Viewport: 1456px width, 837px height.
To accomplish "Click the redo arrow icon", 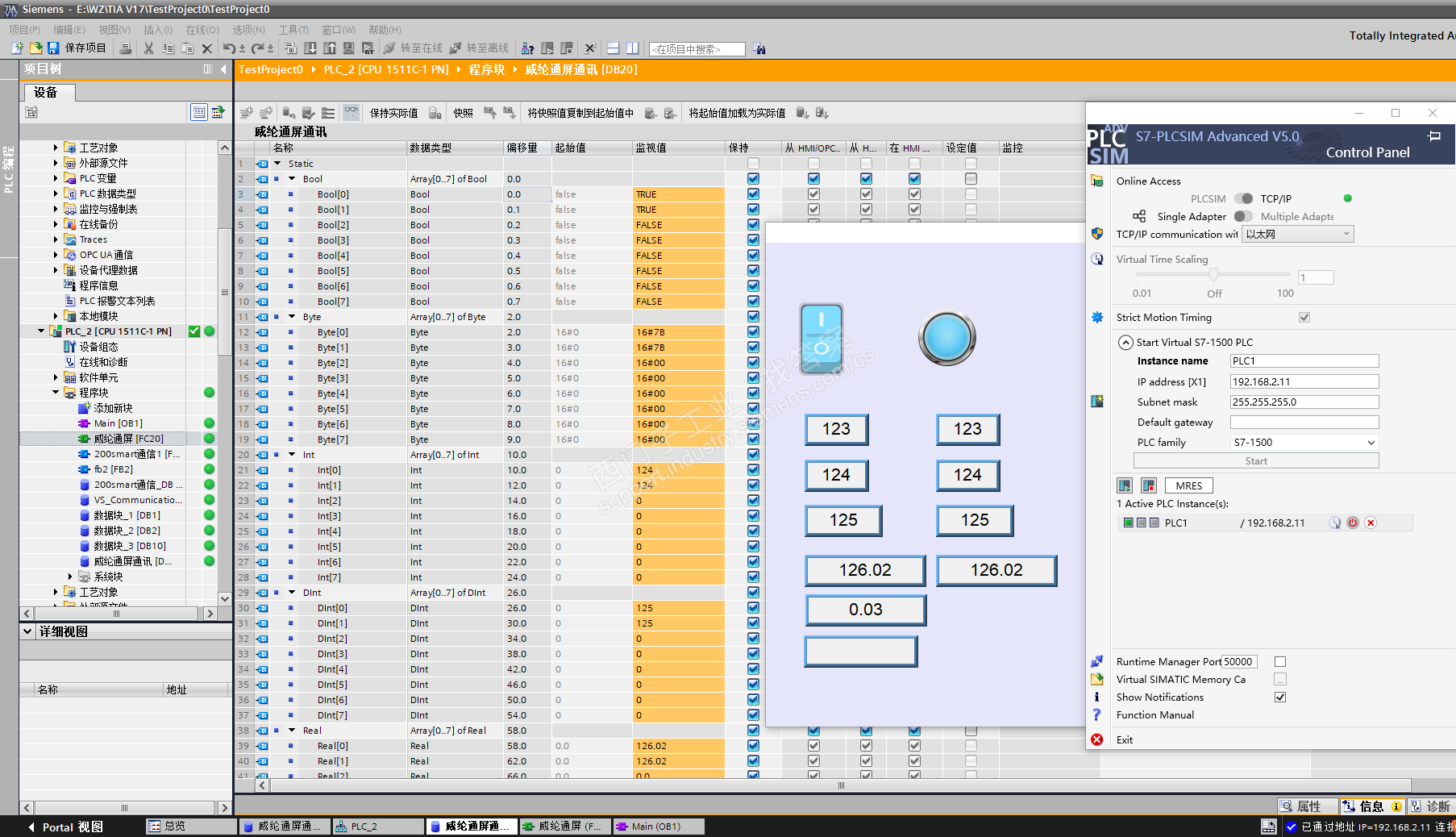I will (257, 48).
